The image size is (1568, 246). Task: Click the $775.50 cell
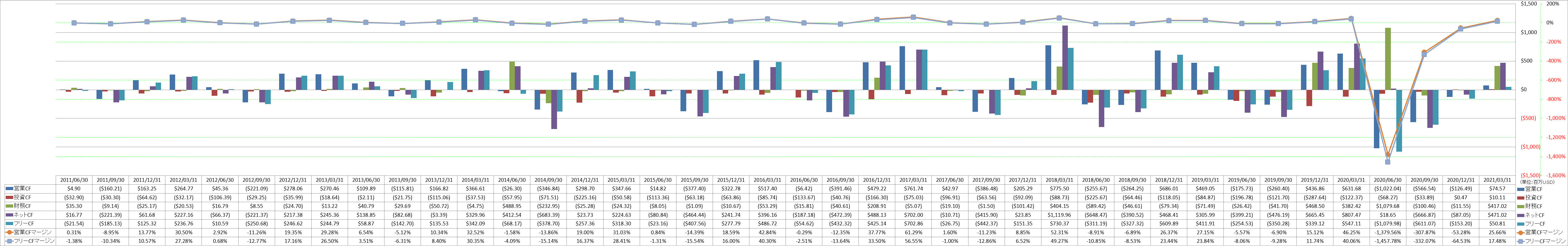(x=1059, y=188)
